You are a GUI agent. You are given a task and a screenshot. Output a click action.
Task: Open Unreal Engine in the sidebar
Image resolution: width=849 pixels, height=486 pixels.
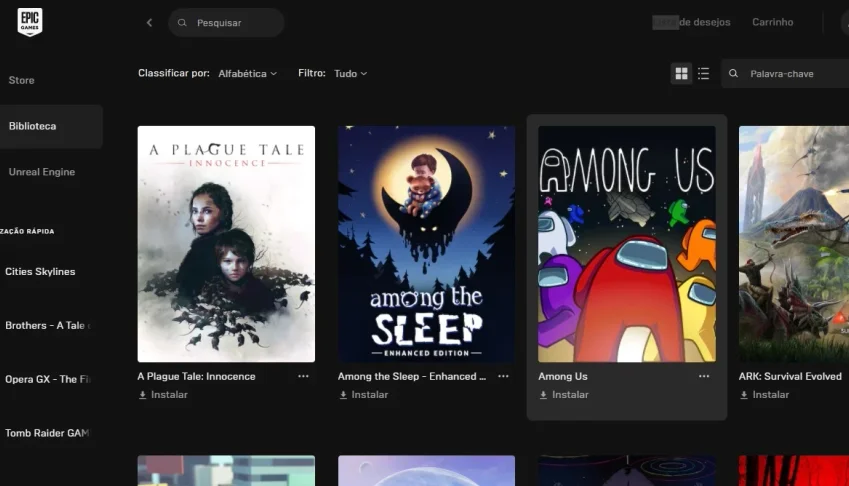(42, 172)
